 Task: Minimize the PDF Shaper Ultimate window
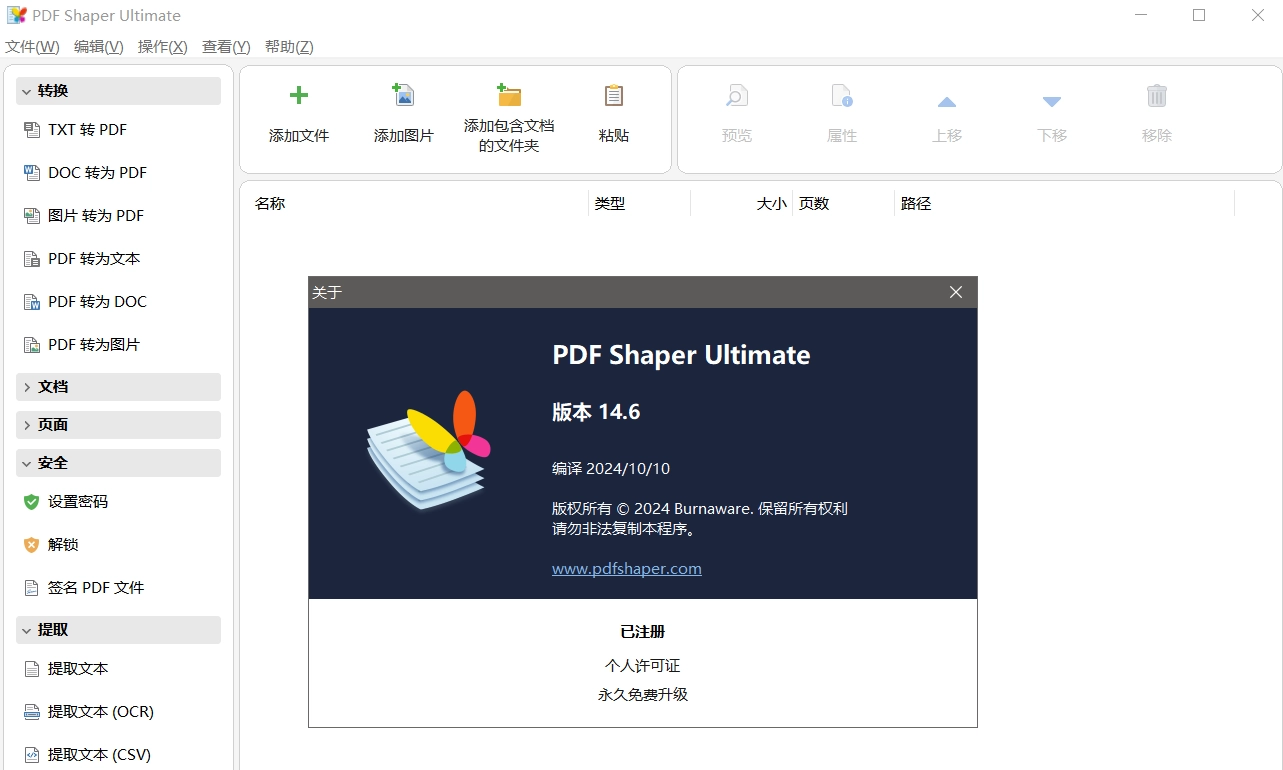tap(1140, 15)
